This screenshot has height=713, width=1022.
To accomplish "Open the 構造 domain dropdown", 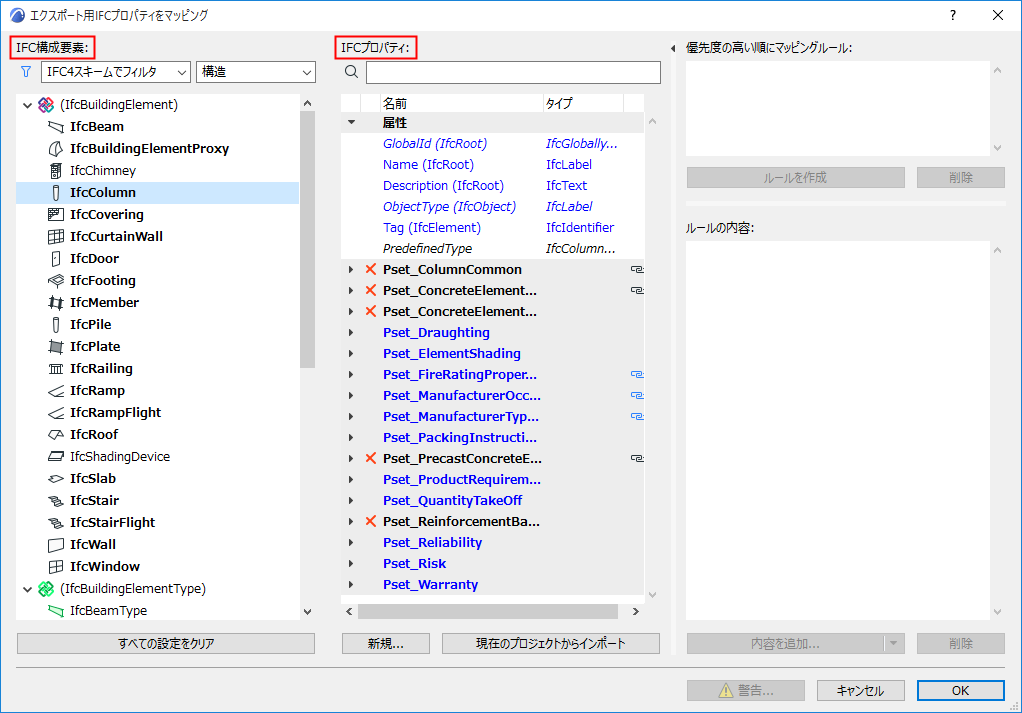I will tap(256, 72).
